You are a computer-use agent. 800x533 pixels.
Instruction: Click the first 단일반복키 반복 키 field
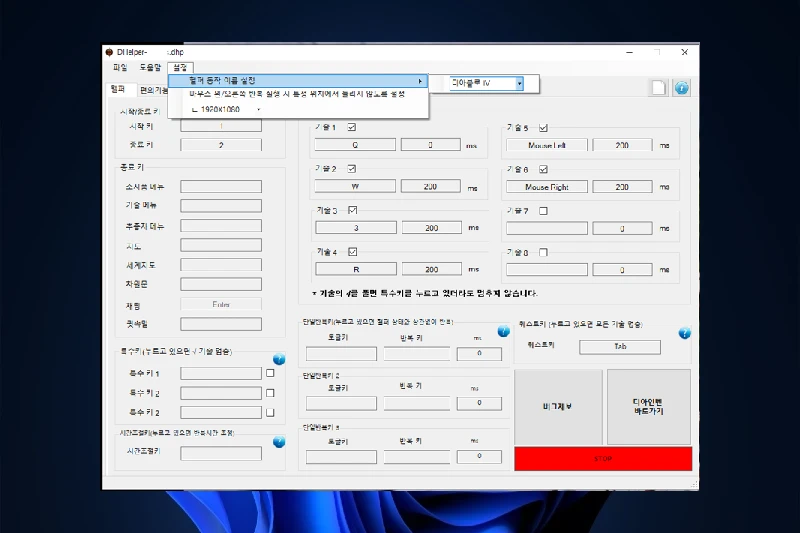(x=417, y=353)
